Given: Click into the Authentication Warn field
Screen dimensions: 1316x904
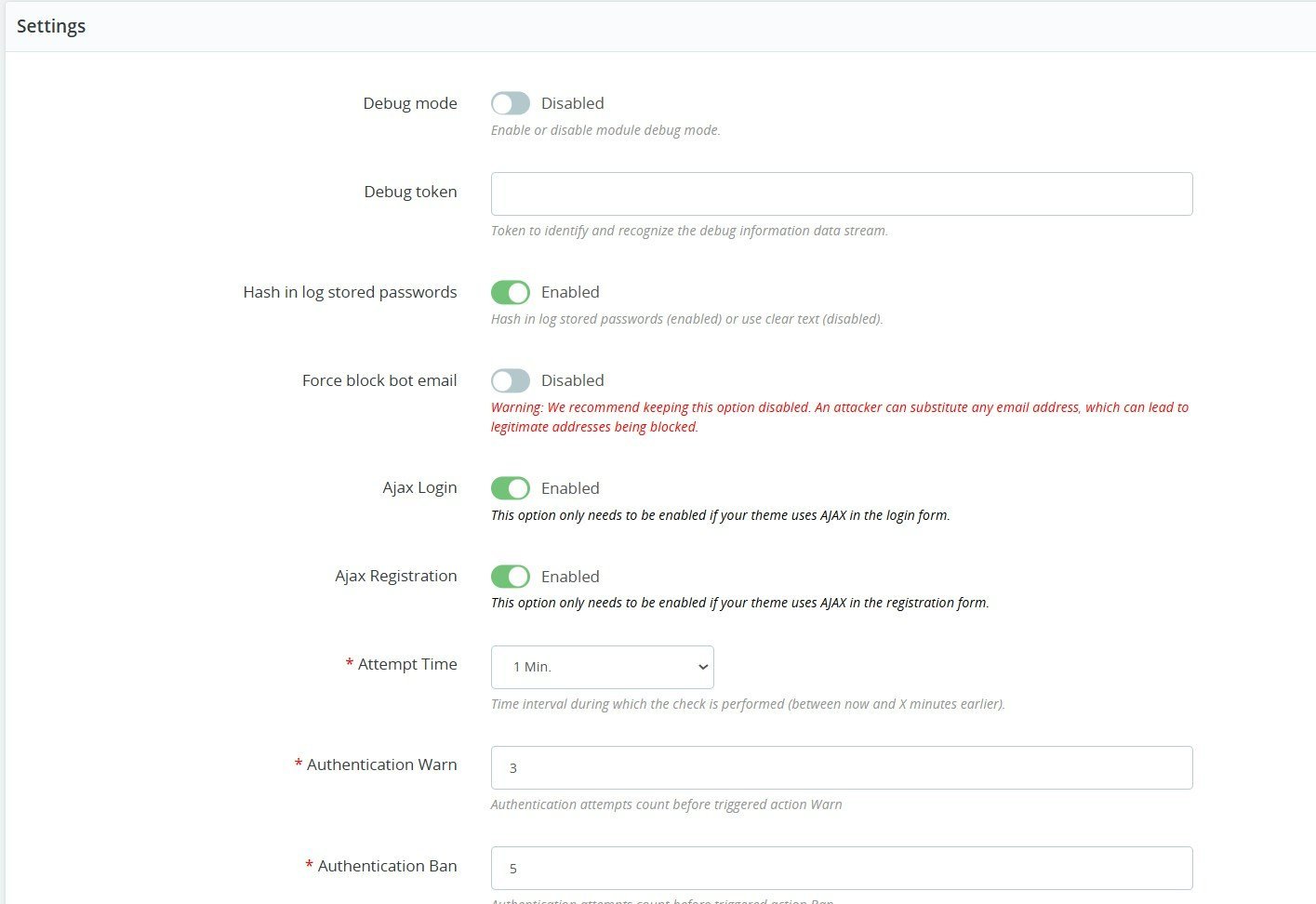Looking at the screenshot, I should pyautogui.click(x=841, y=767).
